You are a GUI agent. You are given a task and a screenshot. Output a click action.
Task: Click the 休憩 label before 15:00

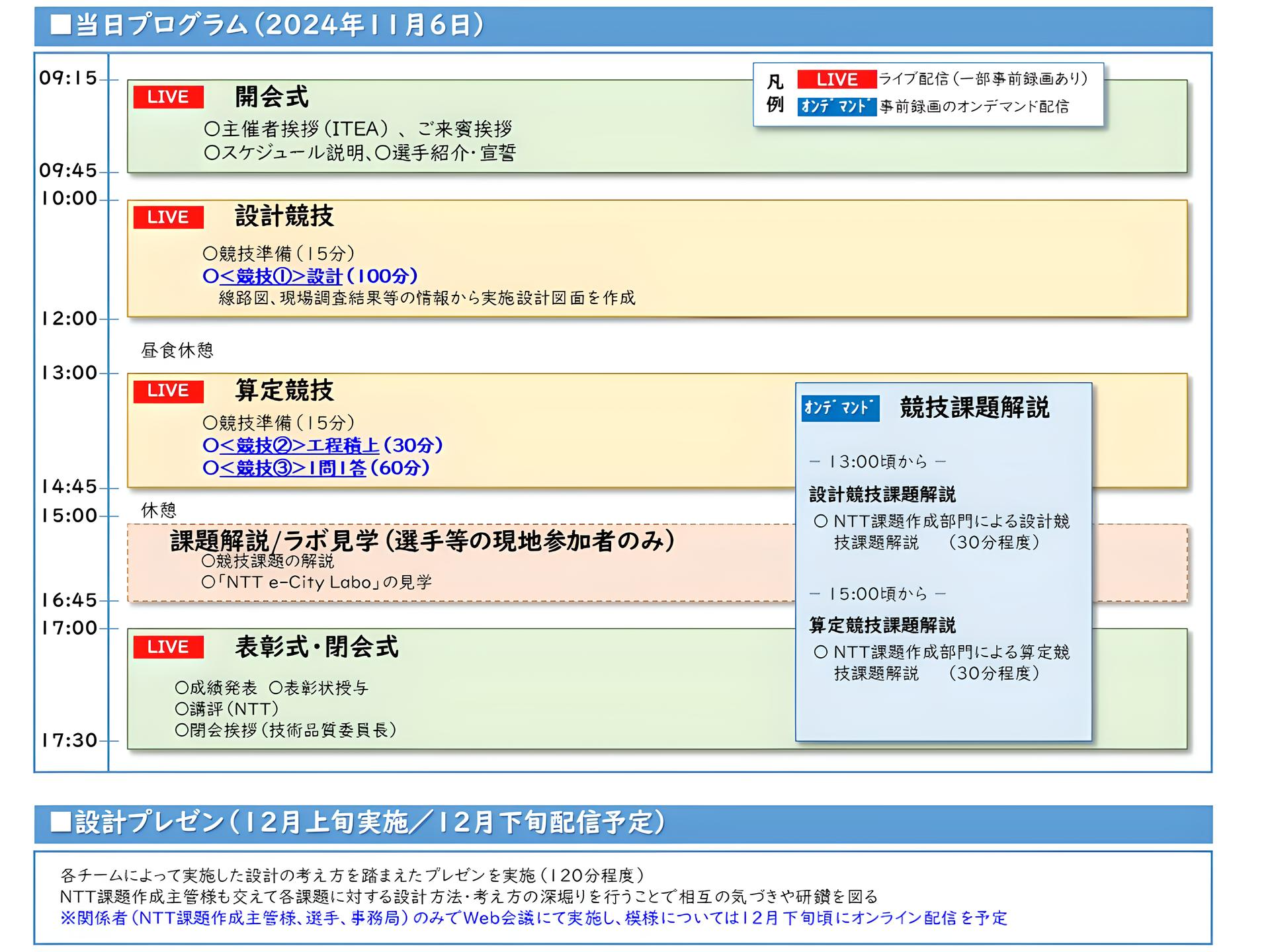(159, 510)
